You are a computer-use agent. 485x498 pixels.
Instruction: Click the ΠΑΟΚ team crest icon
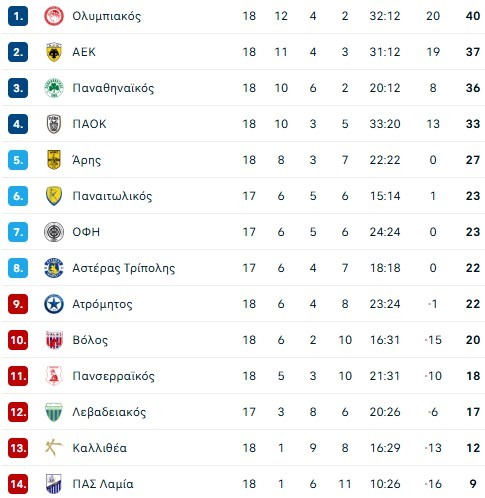(x=54, y=124)
